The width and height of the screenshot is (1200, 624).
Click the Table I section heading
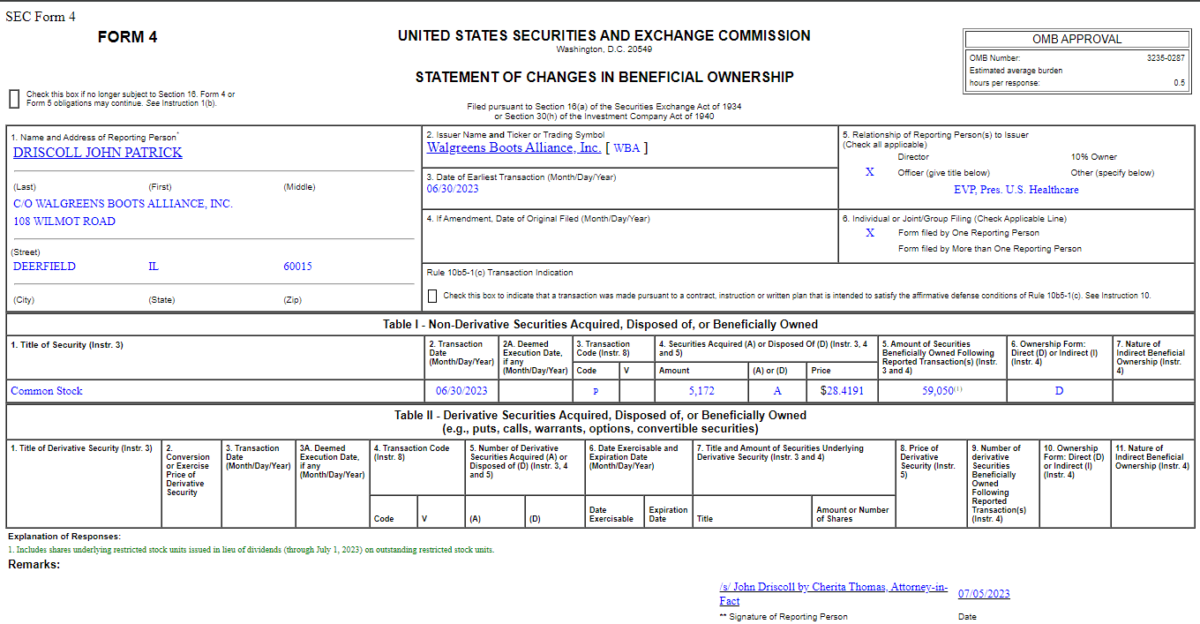600,324
